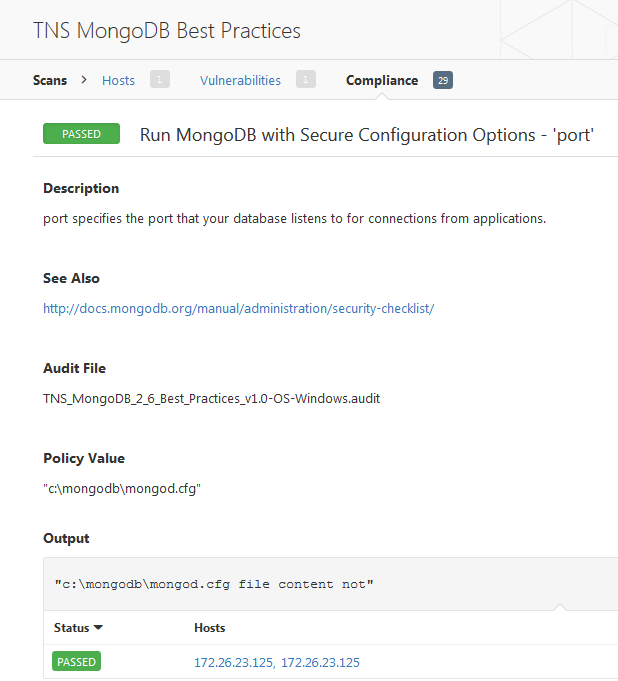Click the policy value mongod.cfg path

(x=122, y=489)
